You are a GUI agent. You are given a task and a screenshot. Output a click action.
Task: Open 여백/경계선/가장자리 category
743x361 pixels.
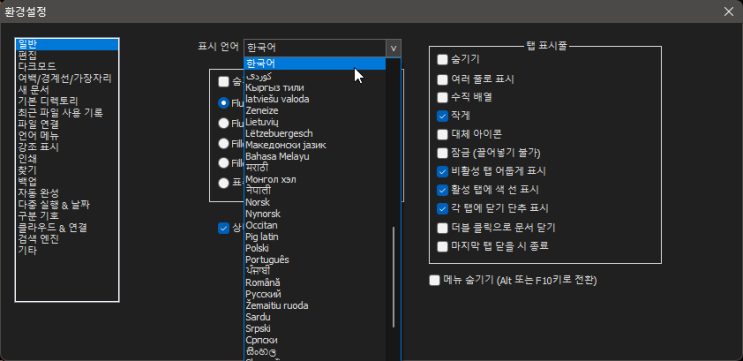[x=67, y=78]
